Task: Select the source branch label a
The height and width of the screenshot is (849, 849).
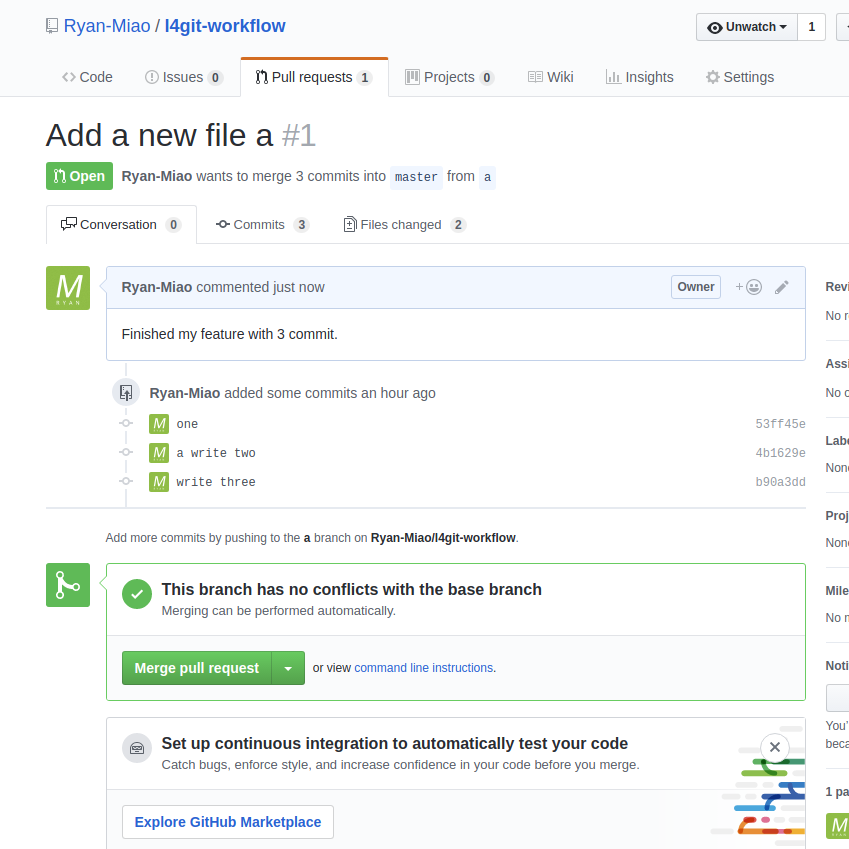Action: pos(487,177)
